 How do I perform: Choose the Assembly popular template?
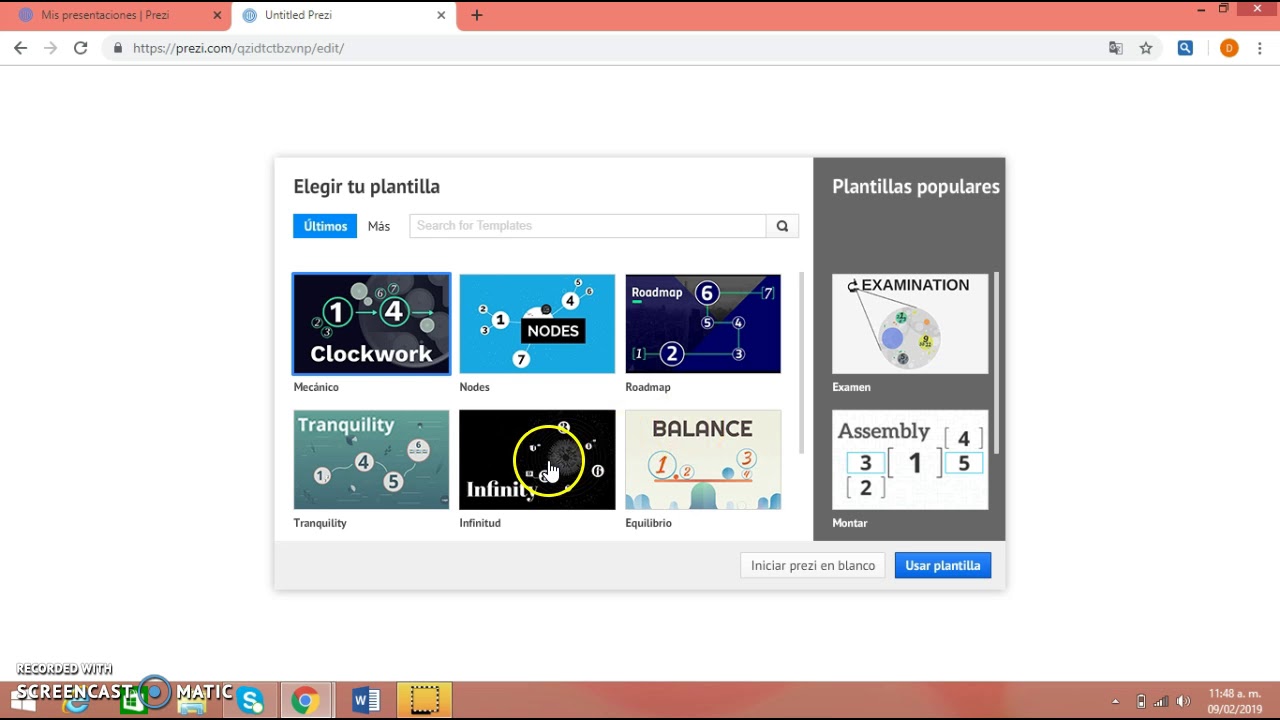[x=910, y=460]
